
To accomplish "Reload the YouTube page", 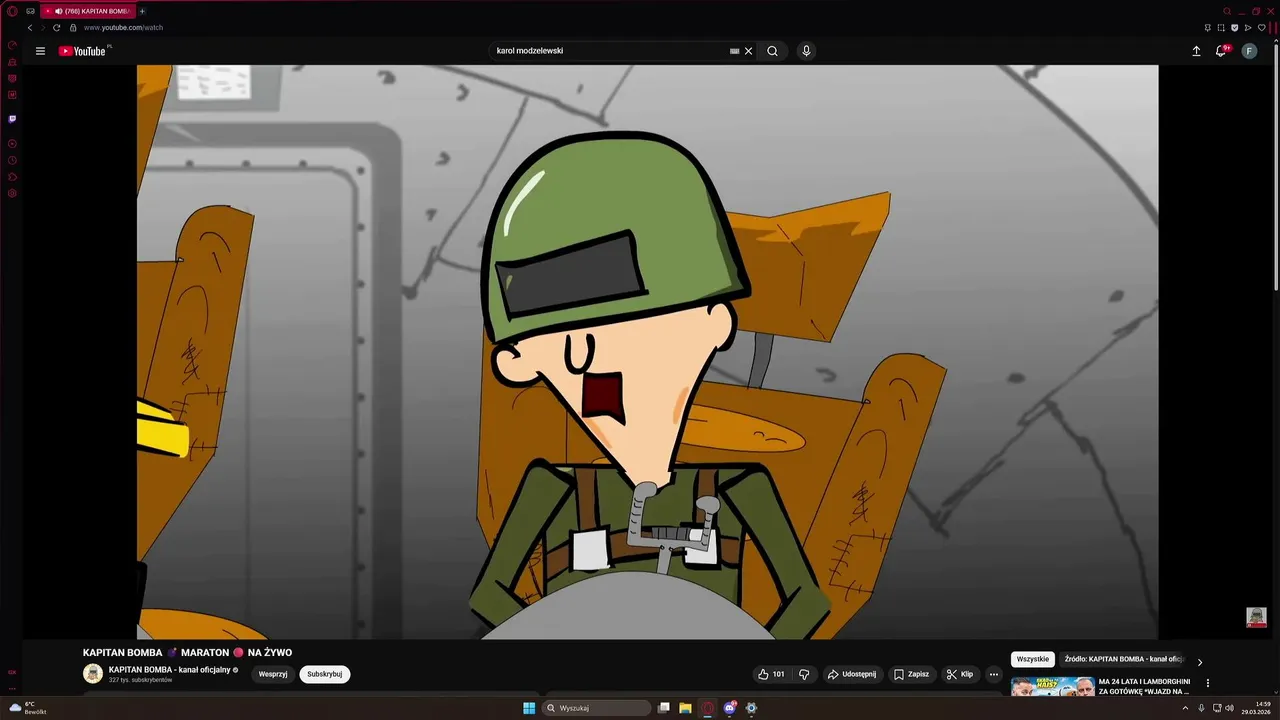I will point(57,27).
